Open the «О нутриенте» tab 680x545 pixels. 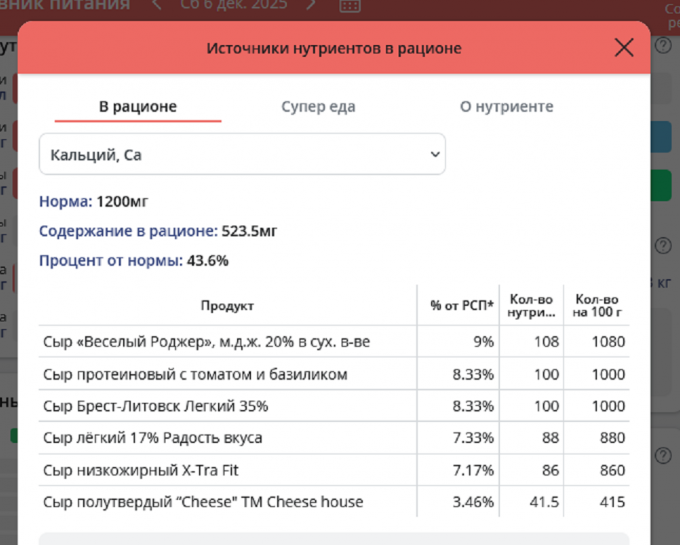(x=506, y=107)
